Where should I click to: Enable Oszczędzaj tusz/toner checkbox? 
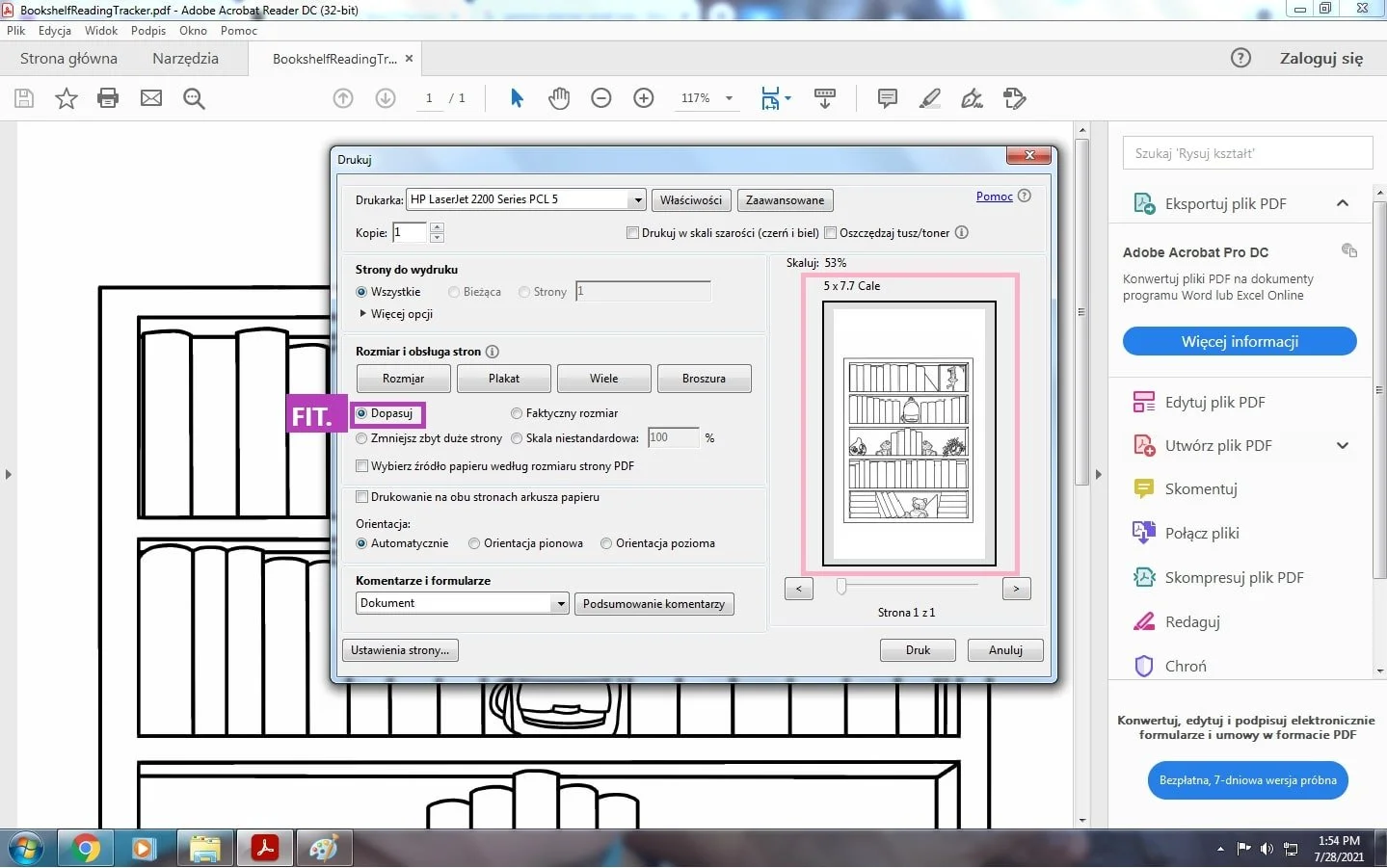pos(830,232)
